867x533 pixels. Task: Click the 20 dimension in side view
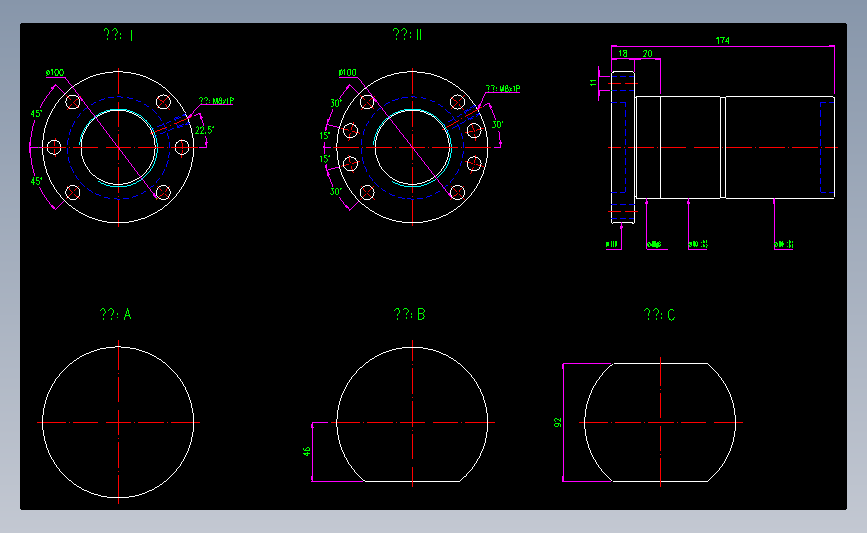click(647, 54)
